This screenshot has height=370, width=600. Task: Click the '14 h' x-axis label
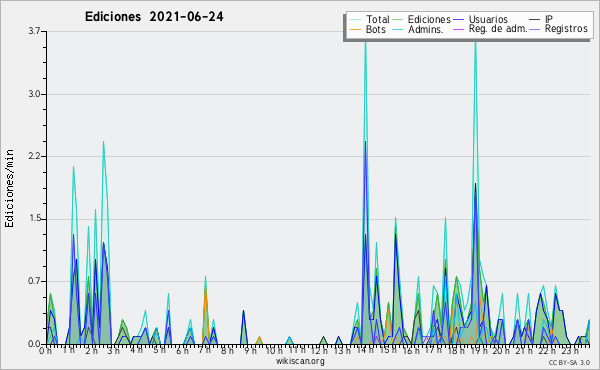[x=365, y=350]
